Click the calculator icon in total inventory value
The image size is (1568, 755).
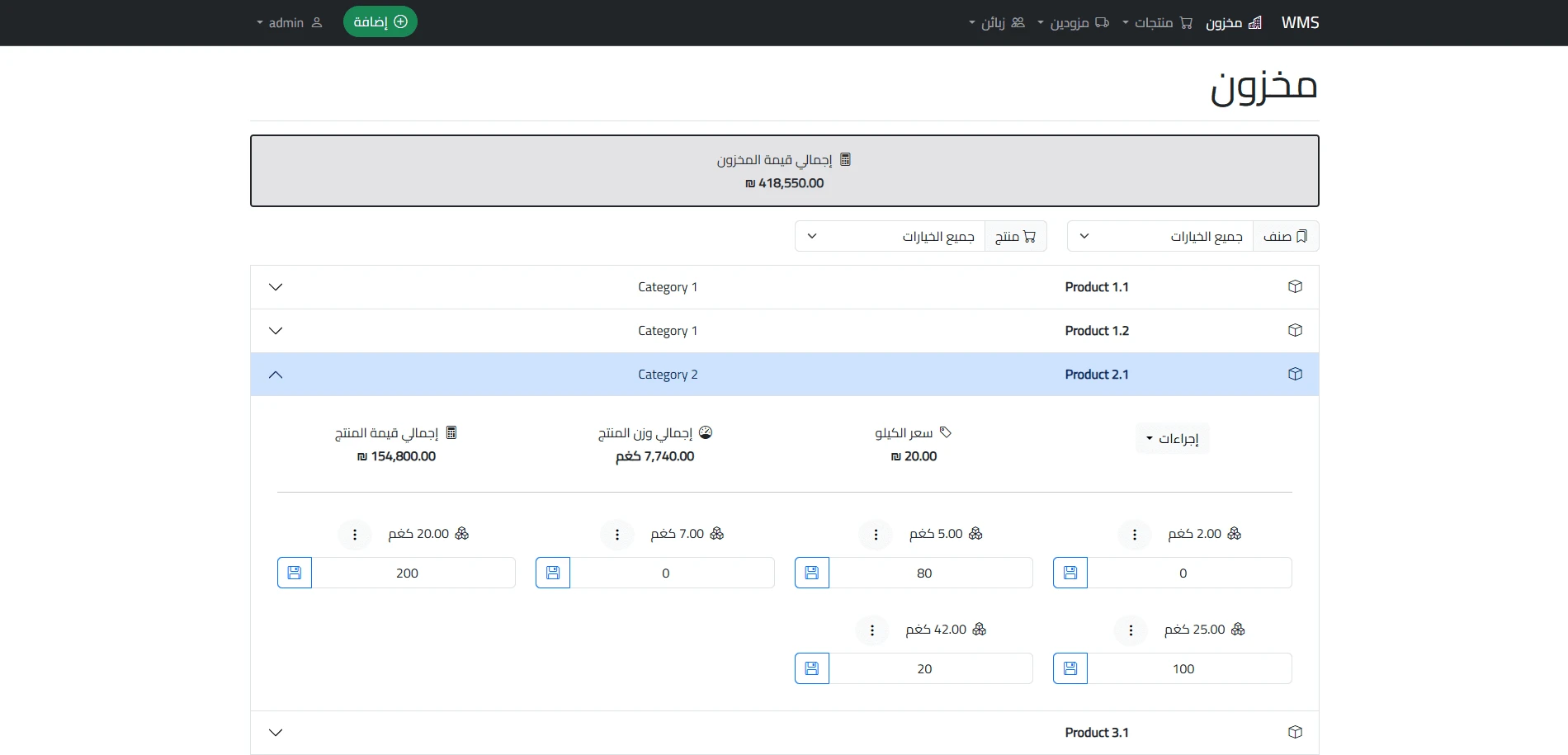(845, 159)
